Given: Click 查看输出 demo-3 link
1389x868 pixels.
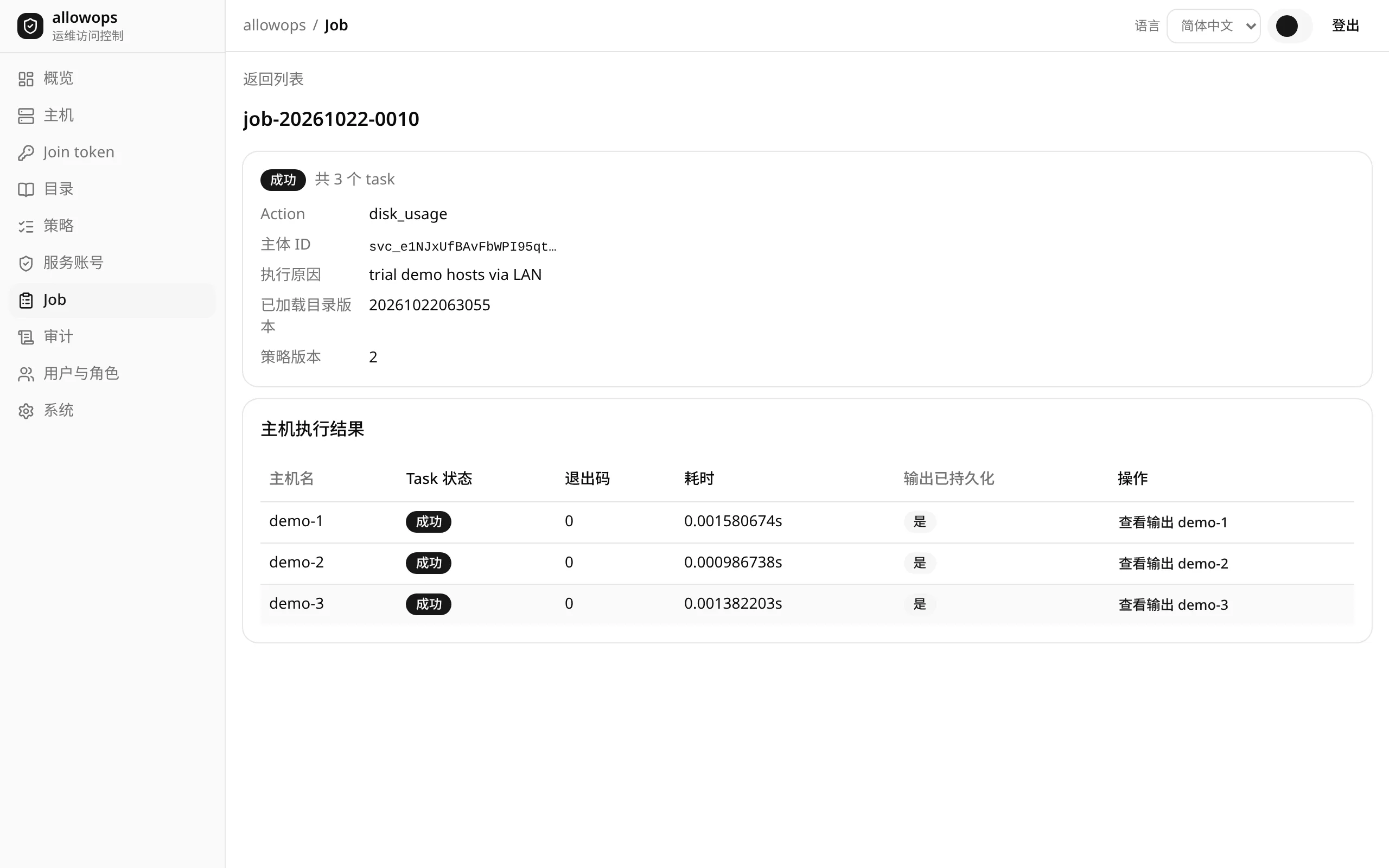Looking at the screenshot, I should pos(1173,605).
